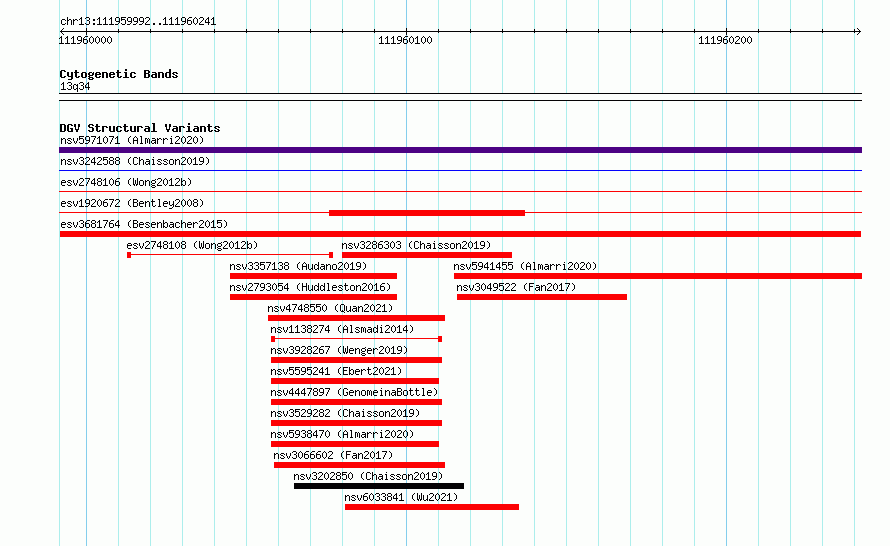Click the nsv5595241 red variant bar
890x546 pixels.
pos(355,381)
